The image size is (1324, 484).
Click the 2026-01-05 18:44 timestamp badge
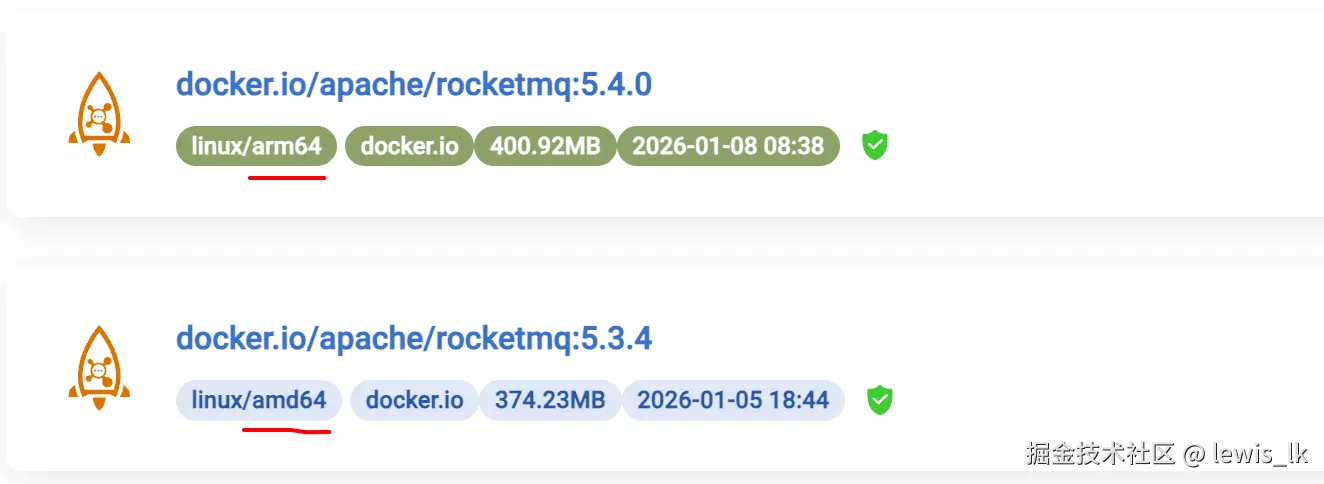pos(733,401)
